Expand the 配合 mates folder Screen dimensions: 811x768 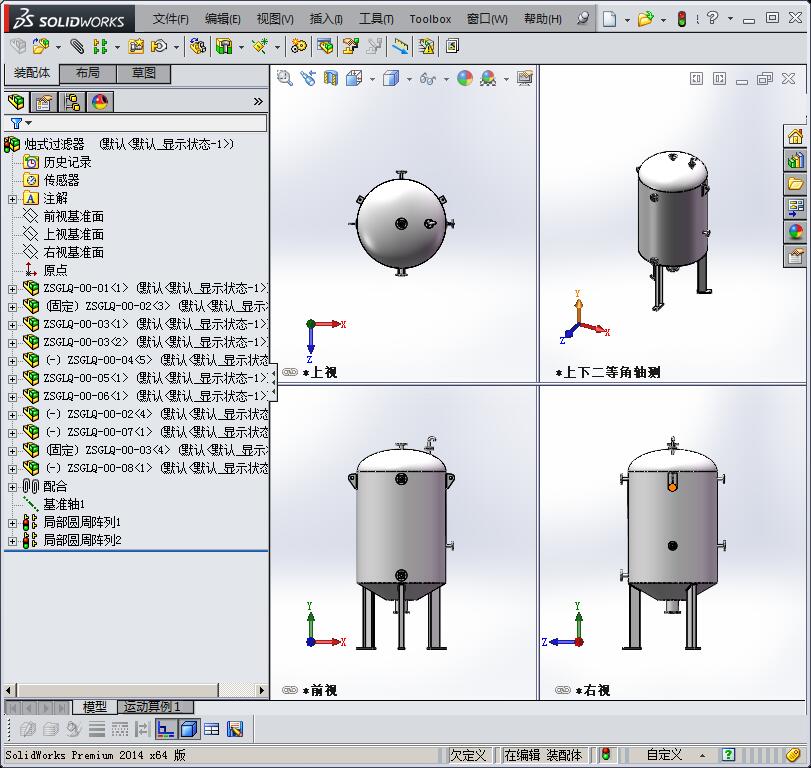click(12, 488)
